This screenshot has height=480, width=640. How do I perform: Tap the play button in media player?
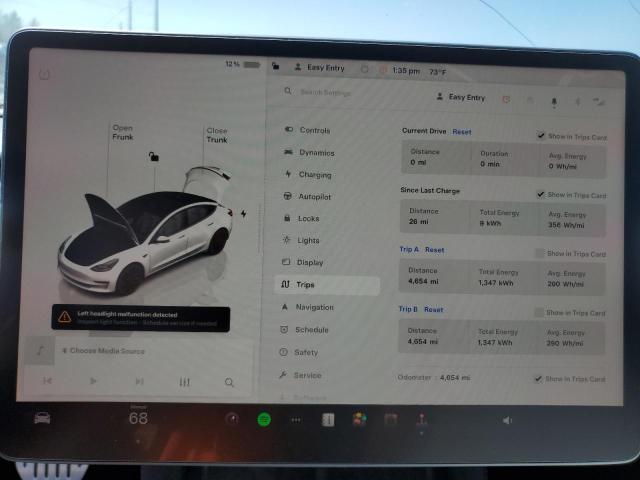(93, 381)
